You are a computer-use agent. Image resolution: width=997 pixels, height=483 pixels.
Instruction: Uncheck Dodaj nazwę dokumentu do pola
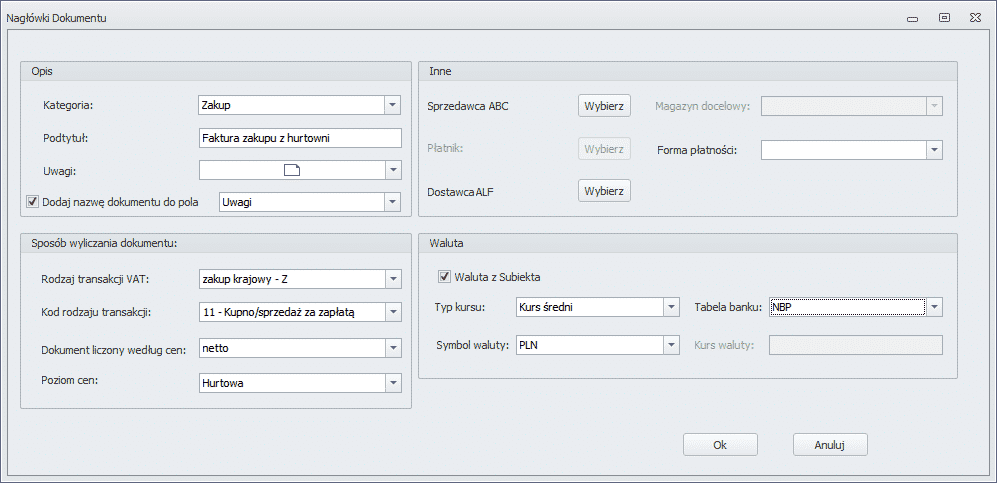click(32, 202)
